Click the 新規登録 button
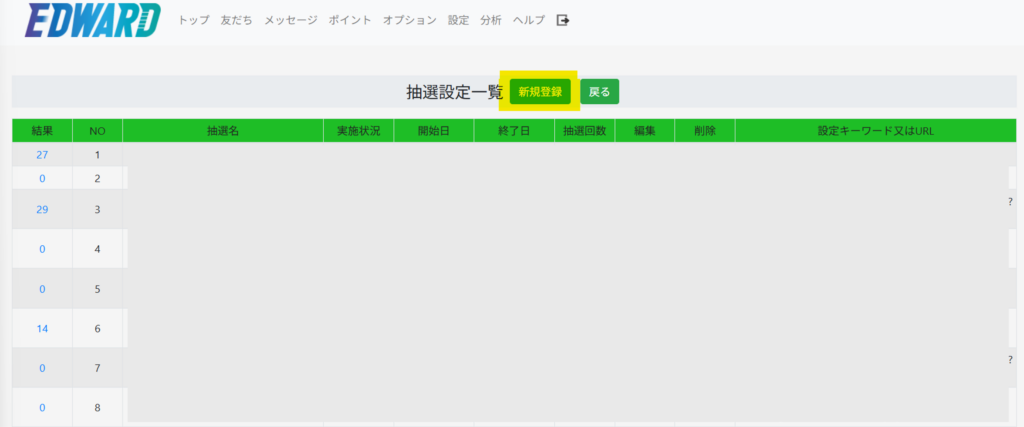 coord(540,92)
